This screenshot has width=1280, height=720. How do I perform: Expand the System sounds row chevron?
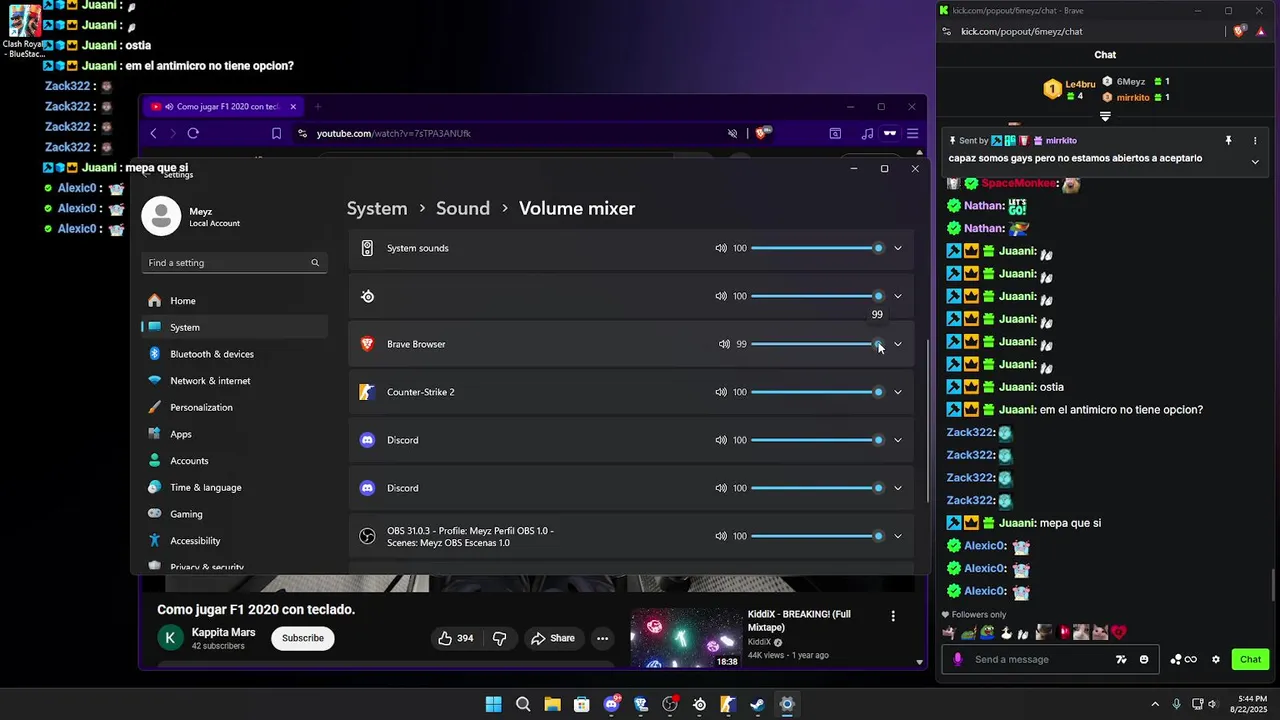click(897, 248)
